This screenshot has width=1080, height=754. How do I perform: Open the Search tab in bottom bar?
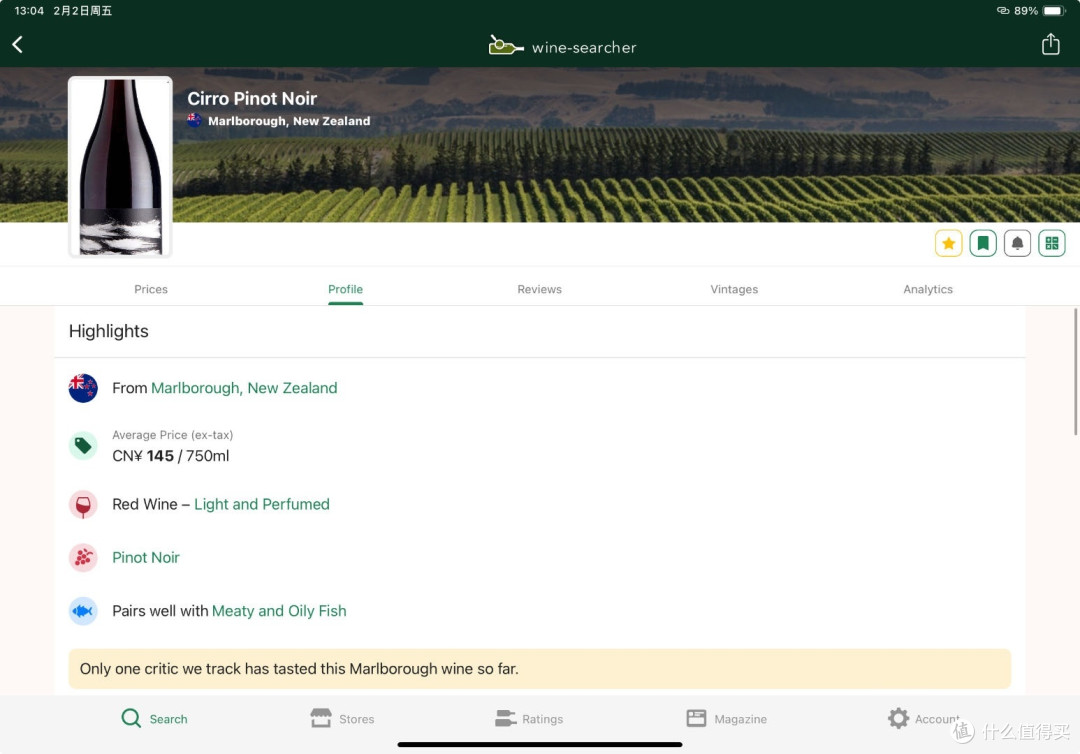154,718
